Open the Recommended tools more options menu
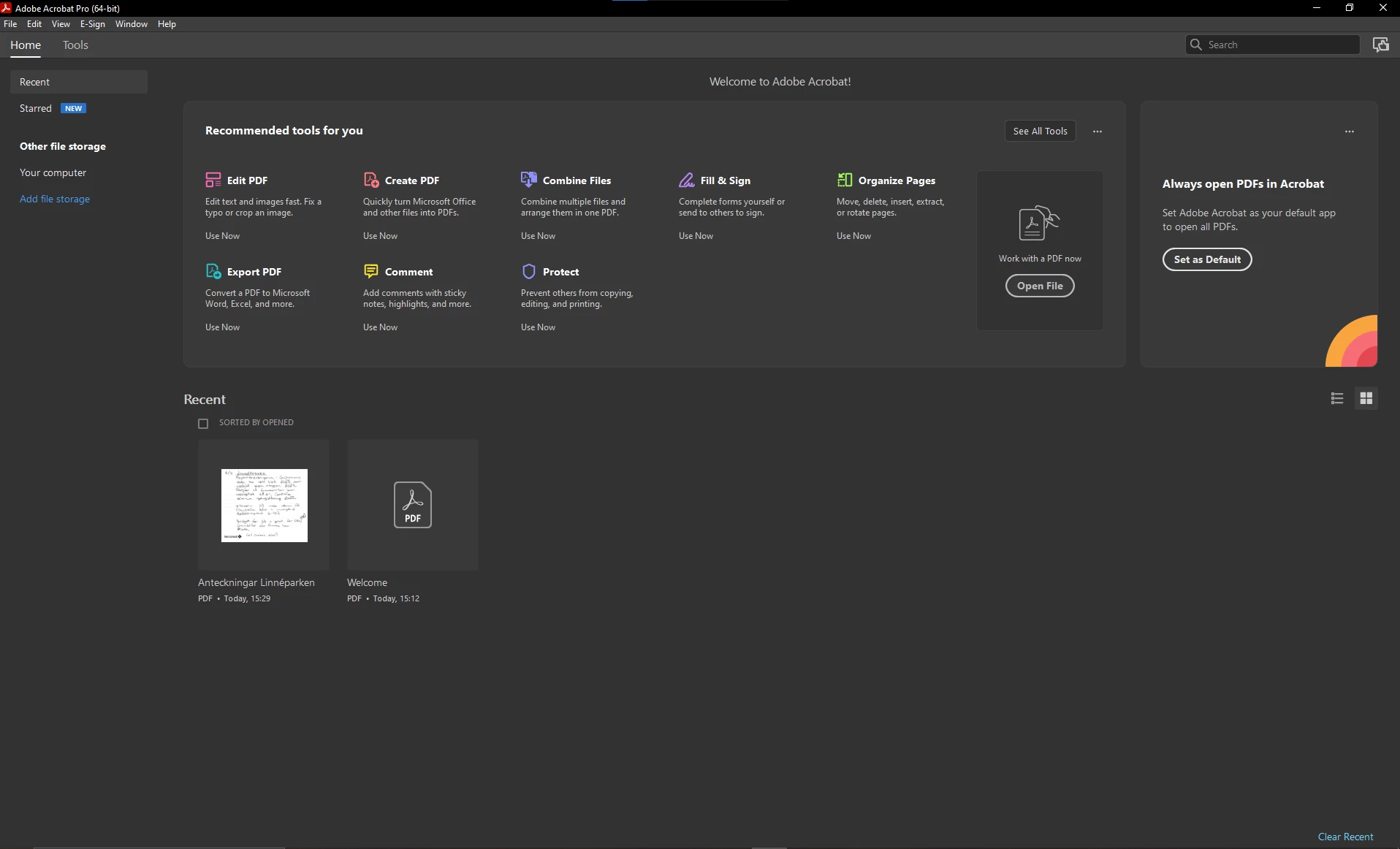The width and height of the screenshot is (1400, 849). [1097, 132]
